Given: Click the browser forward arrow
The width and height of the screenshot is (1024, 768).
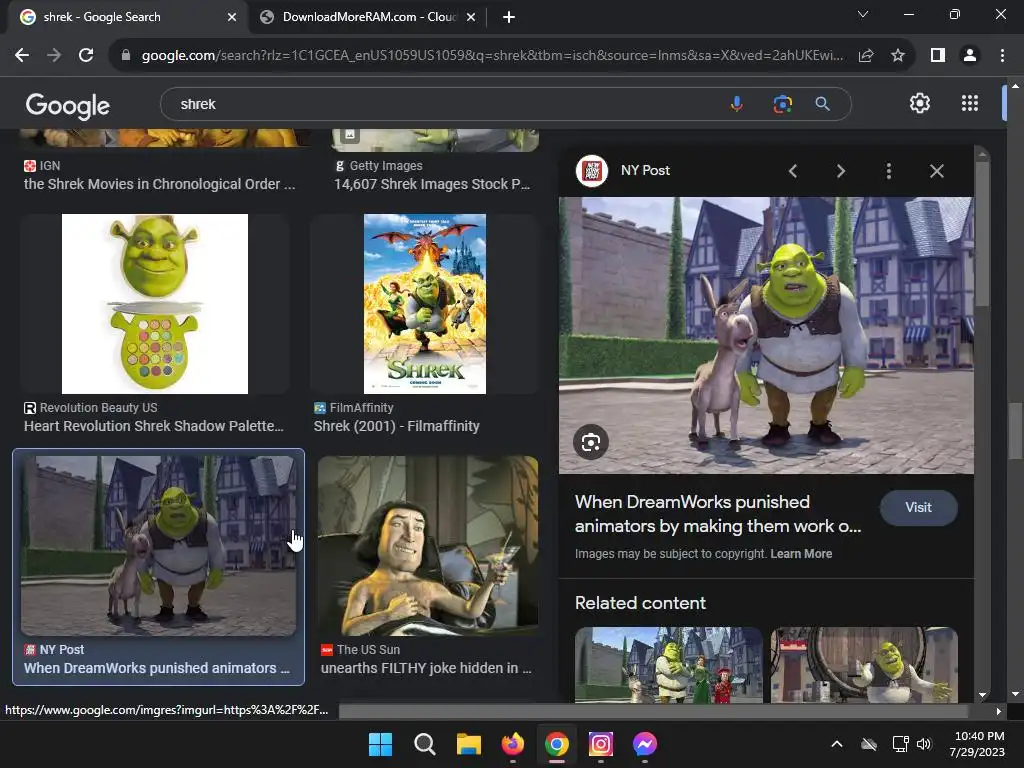Looking at the screenshot, I should pyautogui.click(x=54, y=56).
